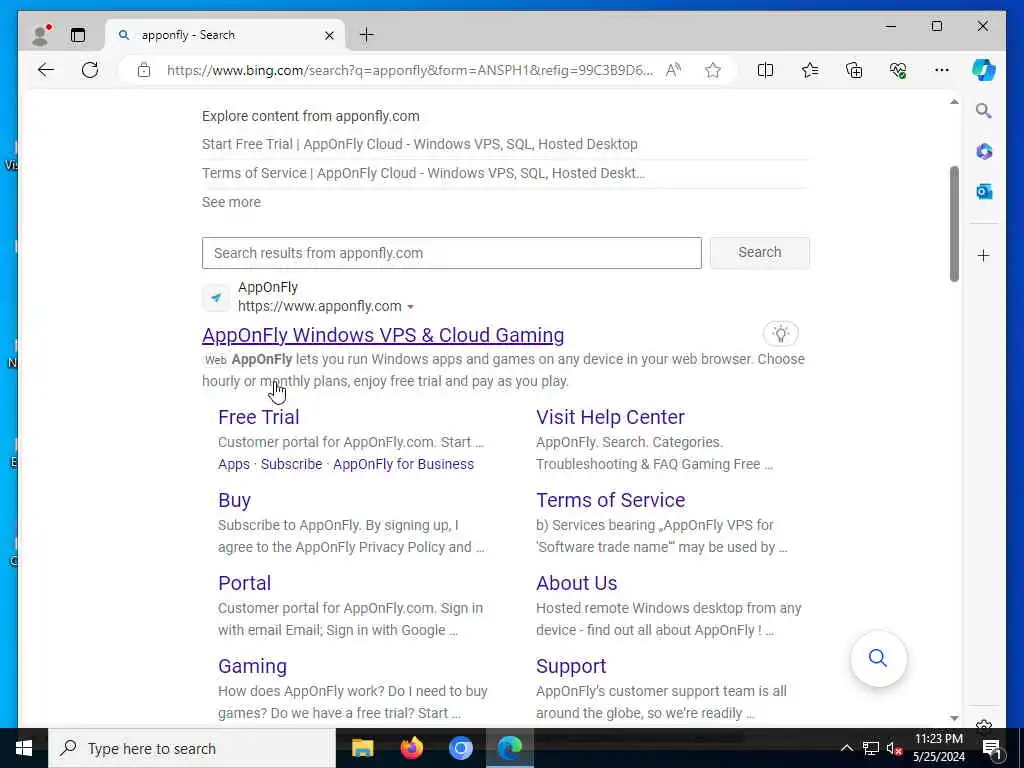The height and width of the screenshot is (768, 1024).
Task: Add a sidebar app with plus
Action: (984, 255)
